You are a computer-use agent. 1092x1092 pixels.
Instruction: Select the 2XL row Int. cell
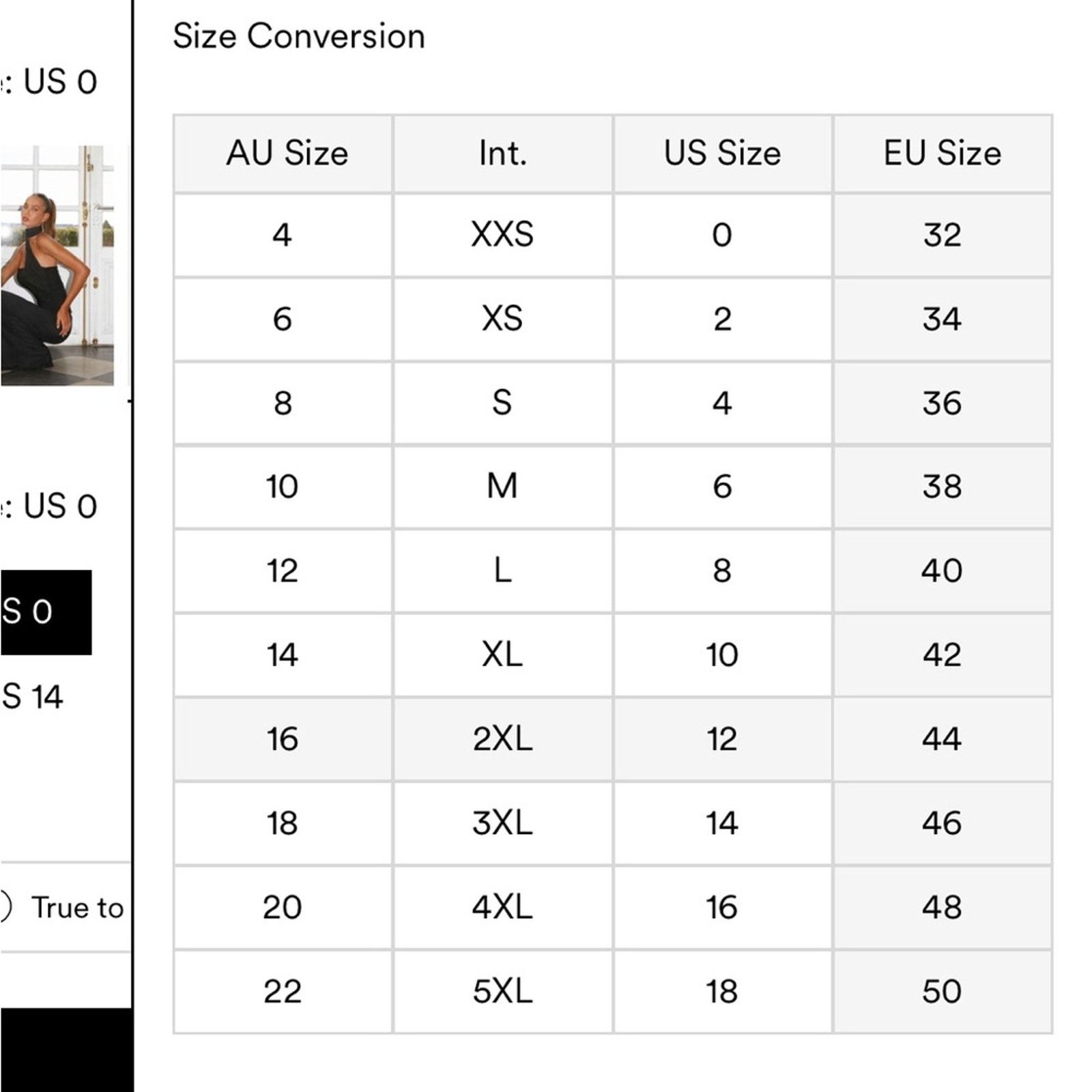(503, 739)
